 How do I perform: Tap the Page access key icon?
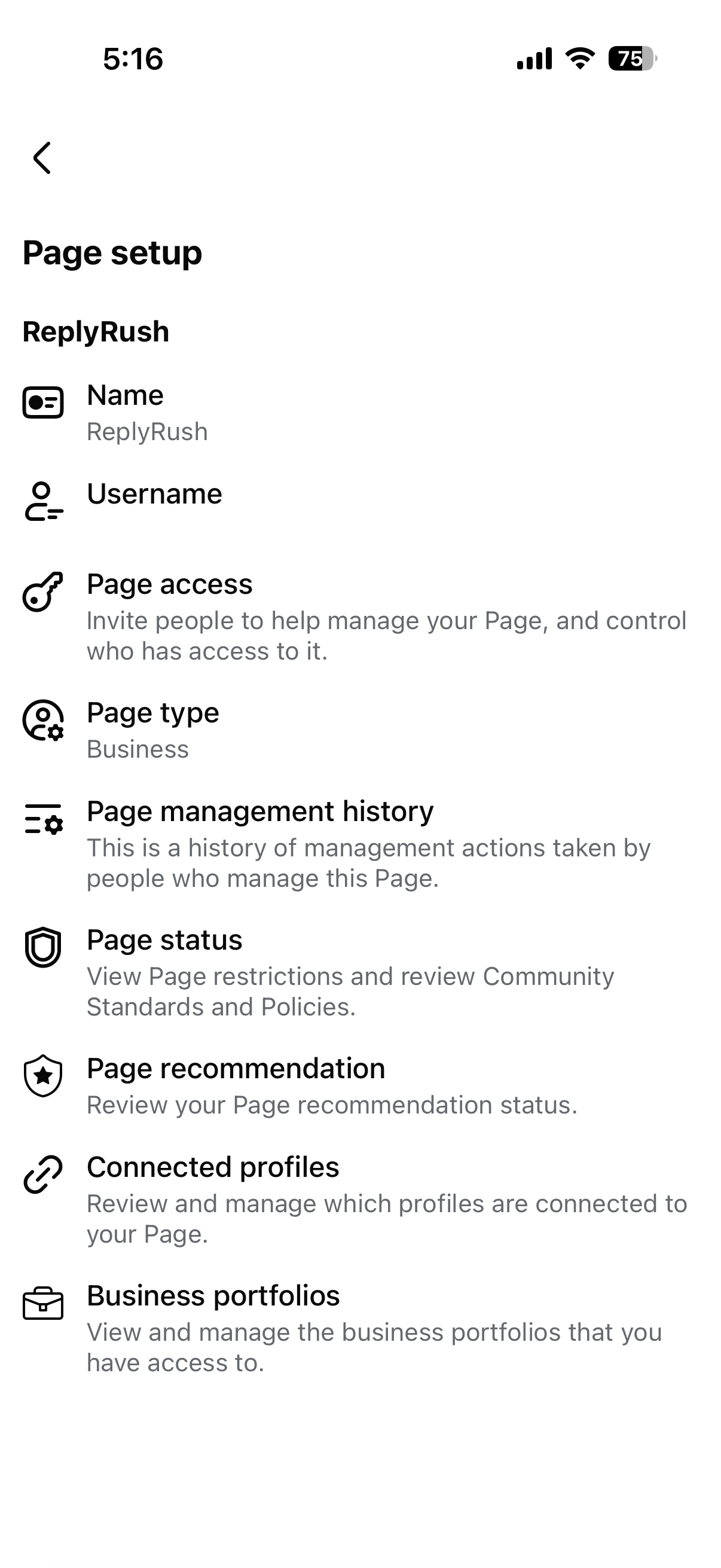tap(42, 591)
